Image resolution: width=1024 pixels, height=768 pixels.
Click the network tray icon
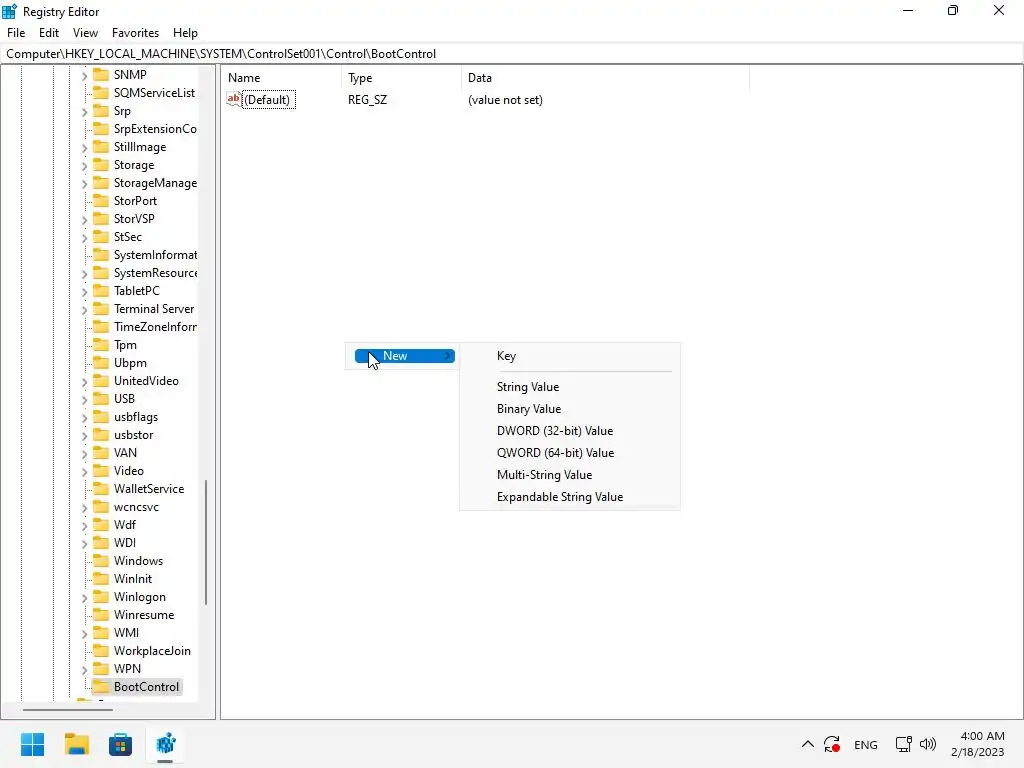click(903, 744)
